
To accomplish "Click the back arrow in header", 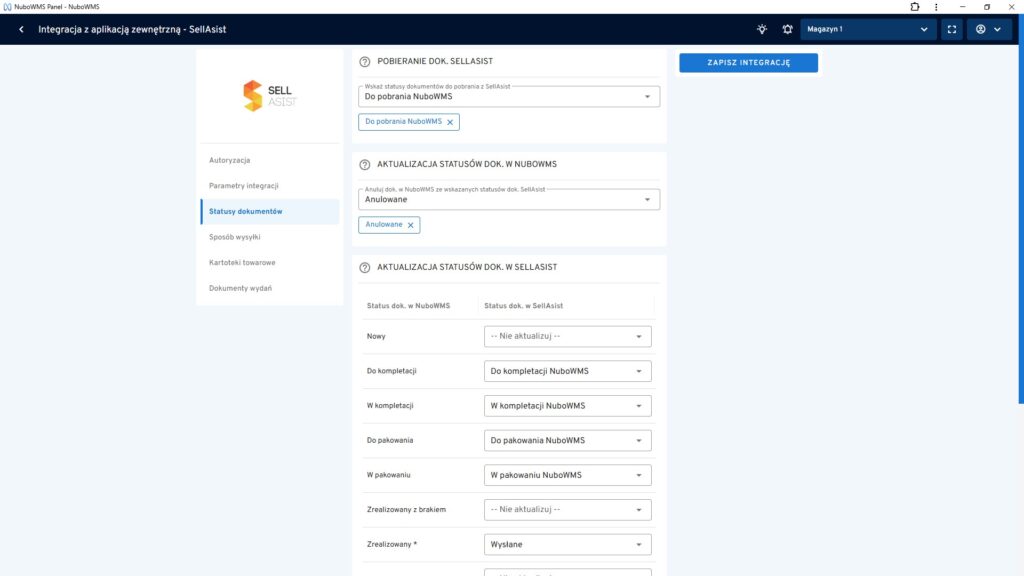I will (21, 29).
